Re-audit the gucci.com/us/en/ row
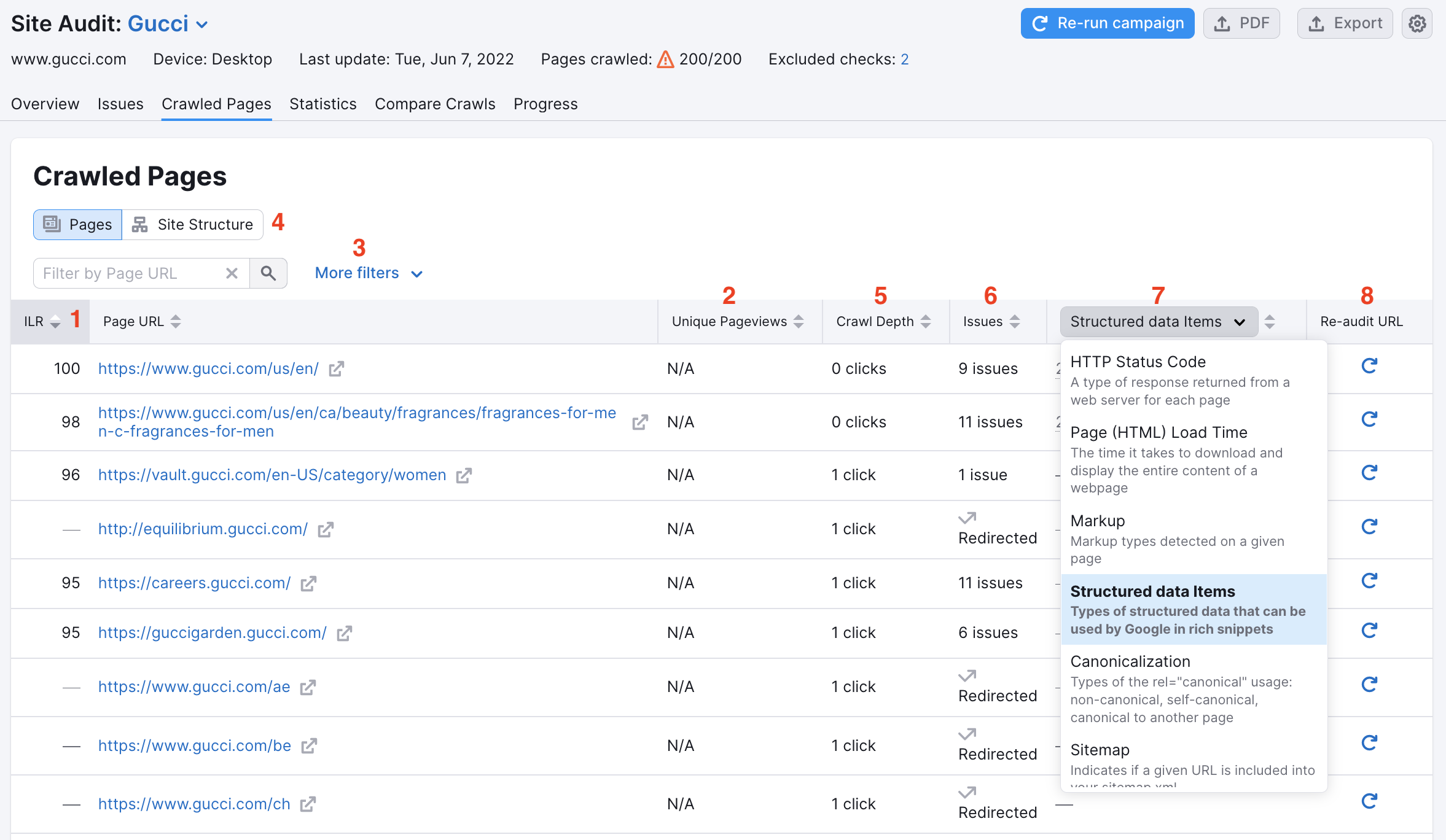Image resolution: width=1446 pixels, height=840 pixels. coord(1369,366)
